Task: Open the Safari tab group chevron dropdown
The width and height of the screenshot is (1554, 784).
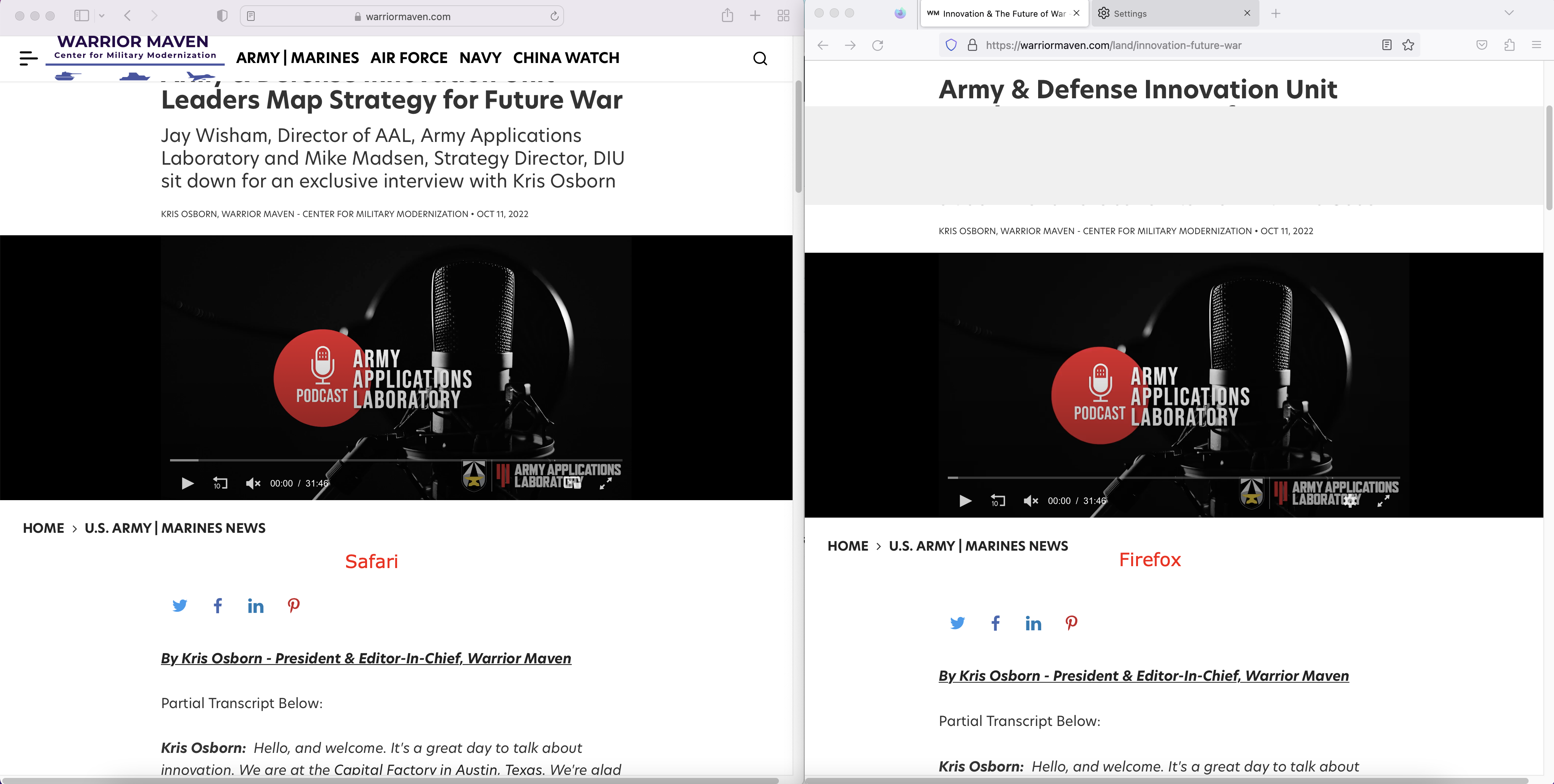Action: [x=102, y=16]
